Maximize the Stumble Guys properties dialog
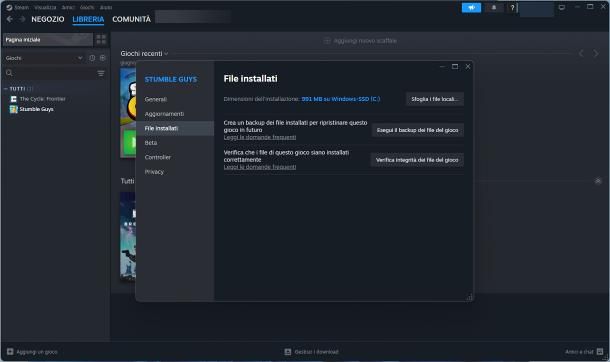The image size is (610, 362). 455,66
